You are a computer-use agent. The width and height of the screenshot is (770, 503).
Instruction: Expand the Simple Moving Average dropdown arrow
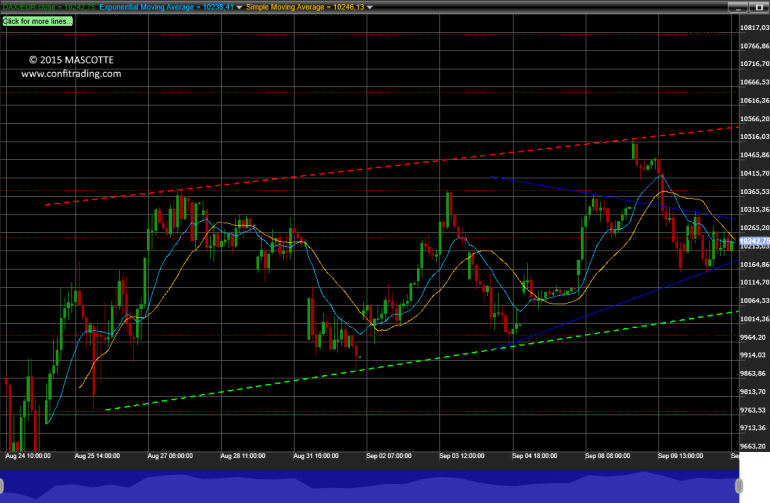tap(370, 7)
